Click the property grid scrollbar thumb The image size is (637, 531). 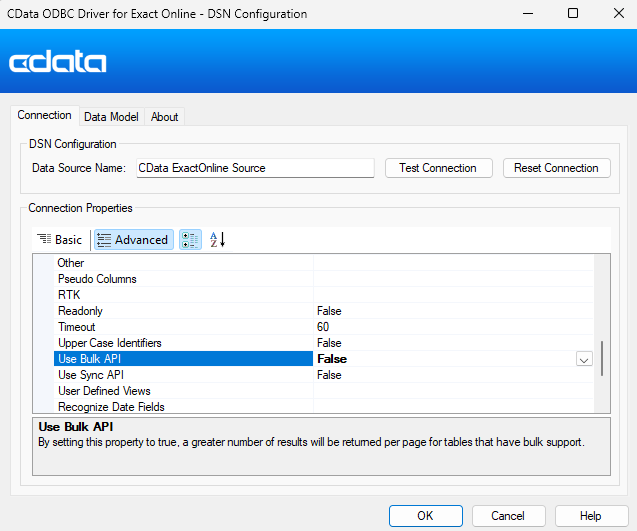[x=602, y=358]
